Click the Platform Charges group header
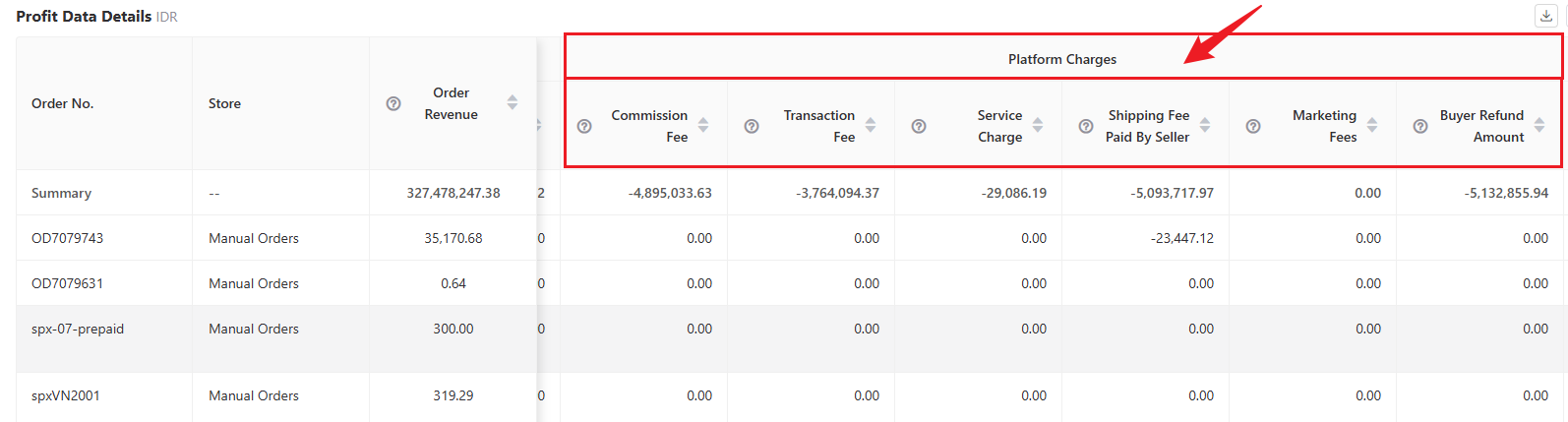 pyautogui.click(x=1062, y=59)
